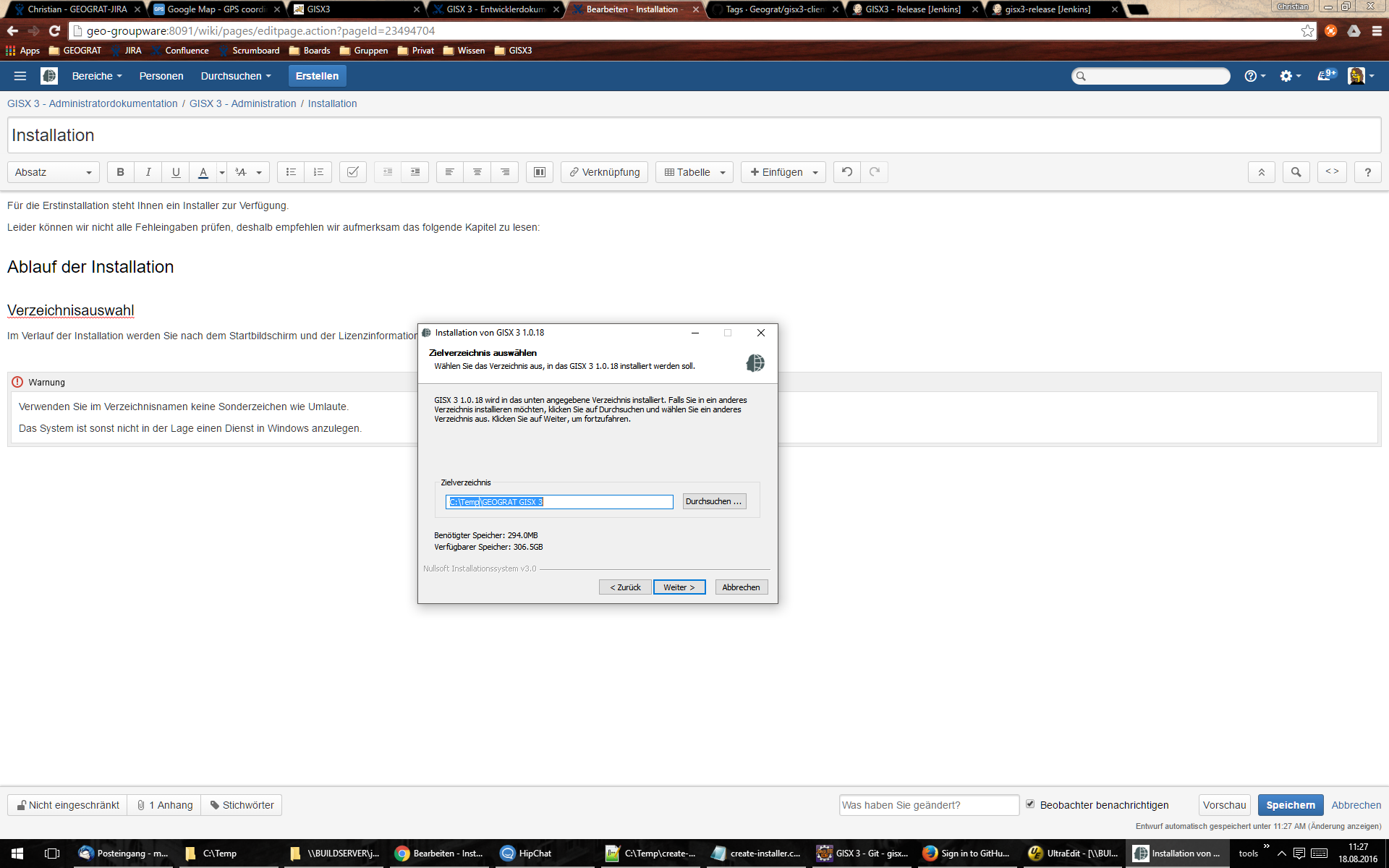Align text right
Viewport: 1389px width, 868px height.
point(505,172)
